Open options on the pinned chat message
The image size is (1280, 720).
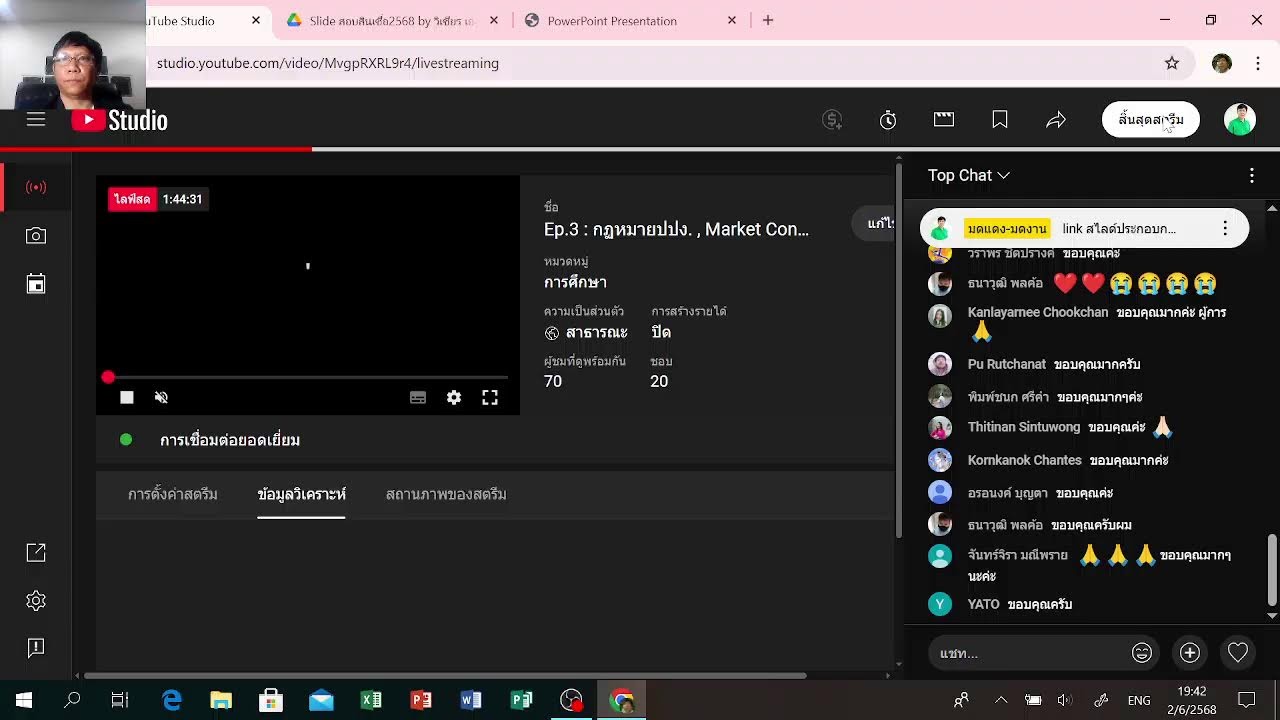[x=1225, y=229]
